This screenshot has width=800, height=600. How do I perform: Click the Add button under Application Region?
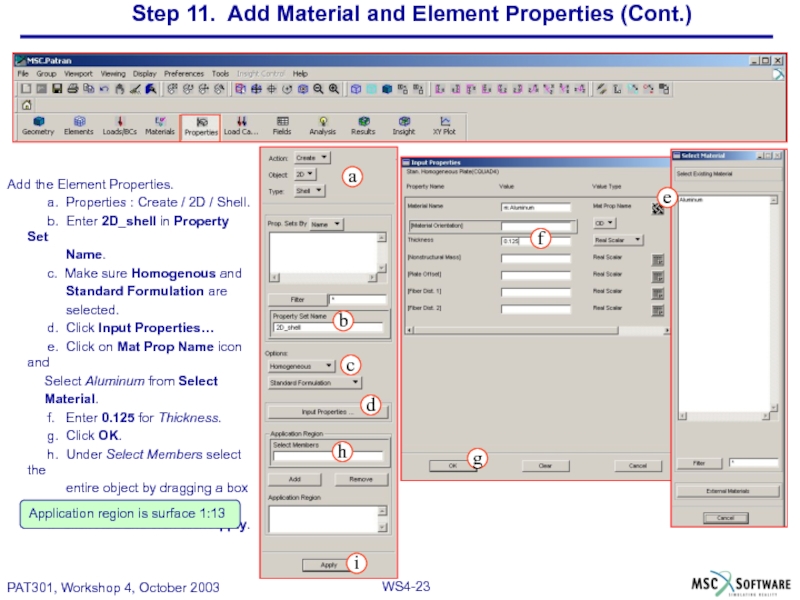point(295,480)
